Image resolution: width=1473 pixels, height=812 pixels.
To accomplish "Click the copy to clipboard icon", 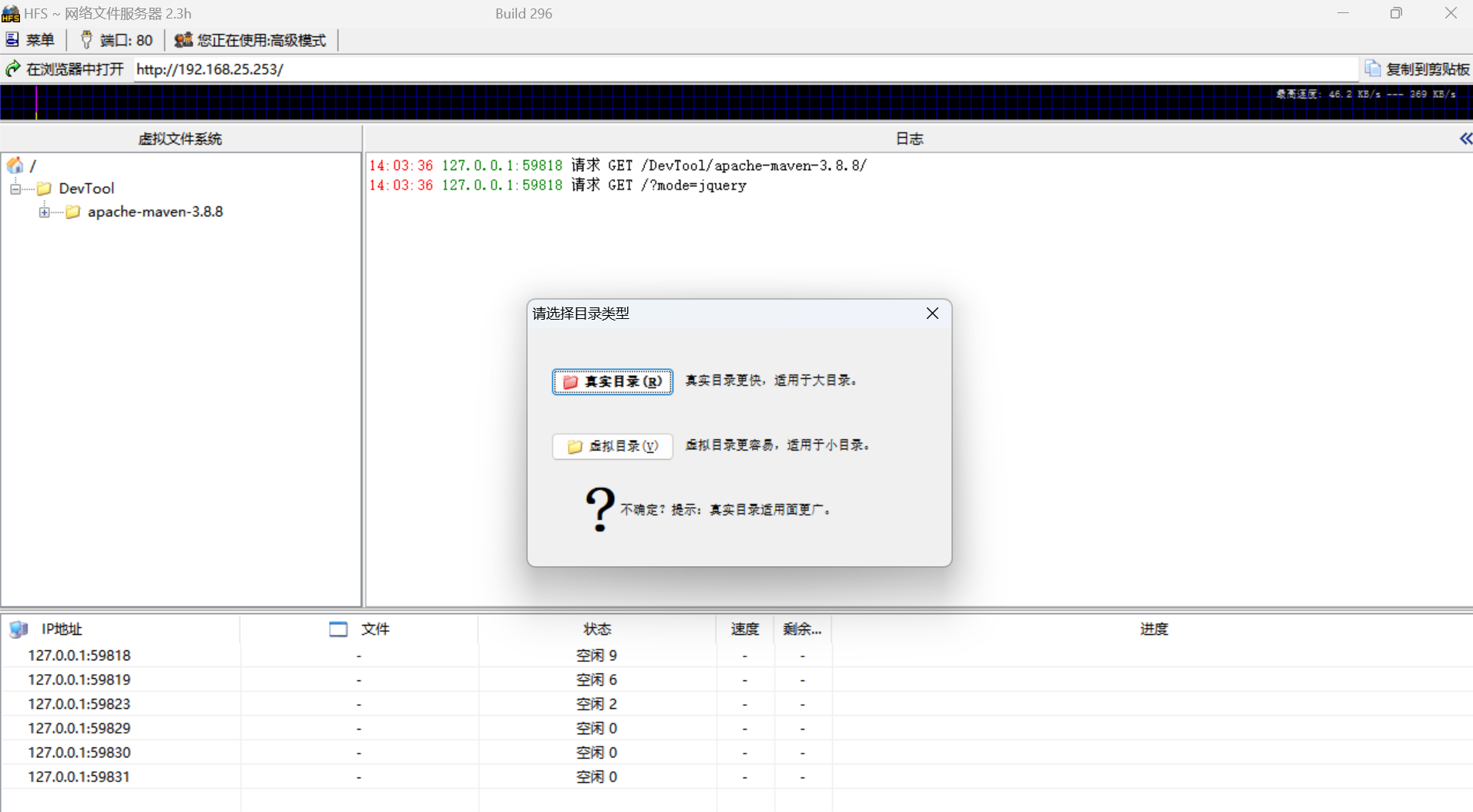I will [1372, 69].
